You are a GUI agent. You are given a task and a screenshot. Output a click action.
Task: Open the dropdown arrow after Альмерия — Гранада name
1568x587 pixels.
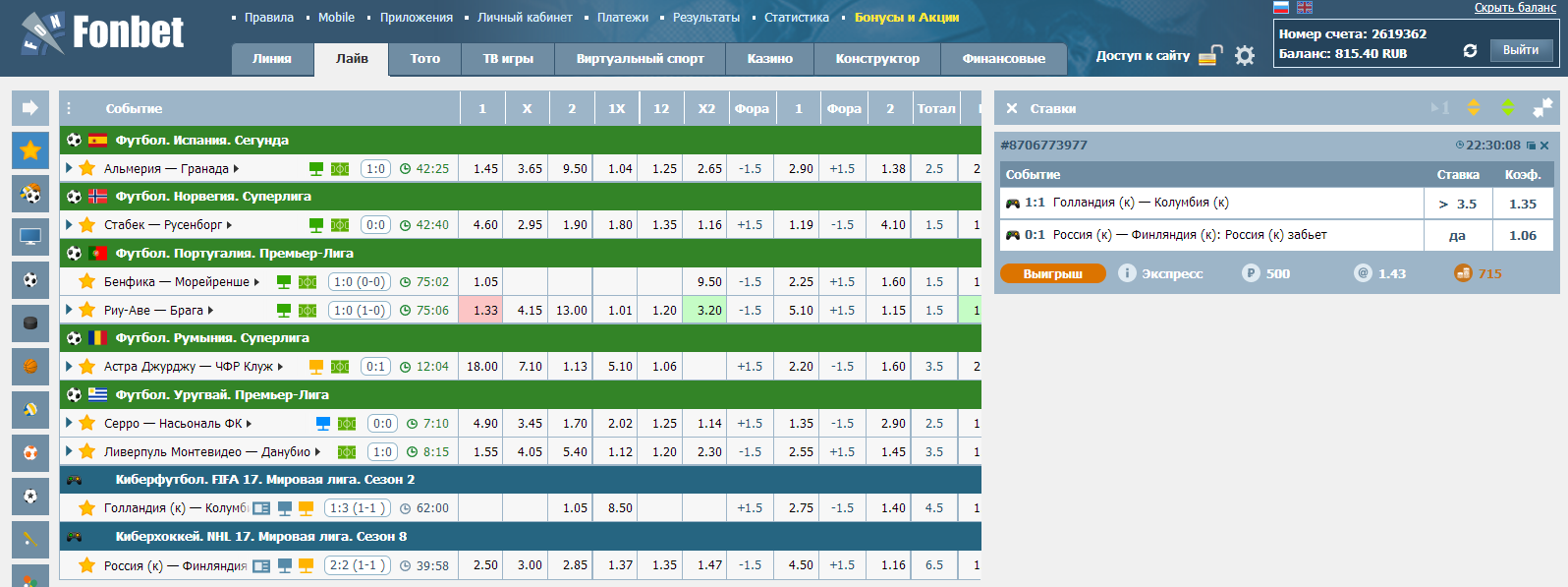click(x=236, y=169)
